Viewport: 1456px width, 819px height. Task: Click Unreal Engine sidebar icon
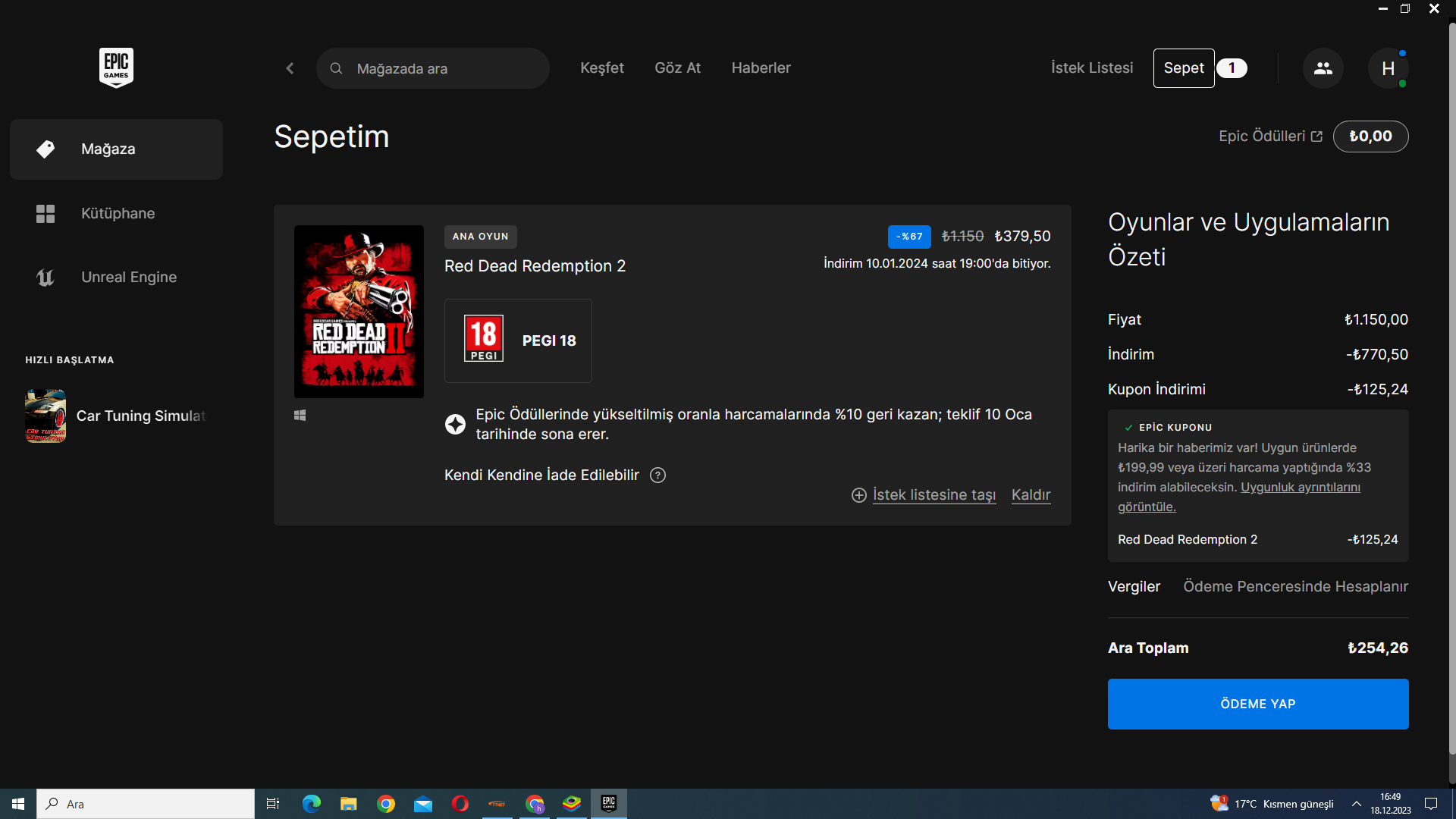(45, 278)
